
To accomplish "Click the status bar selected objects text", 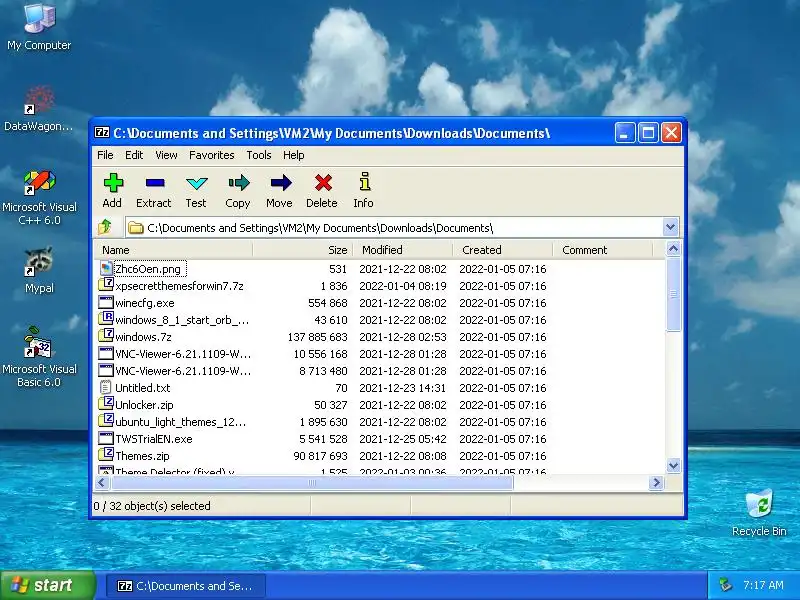I will (152, 506).
